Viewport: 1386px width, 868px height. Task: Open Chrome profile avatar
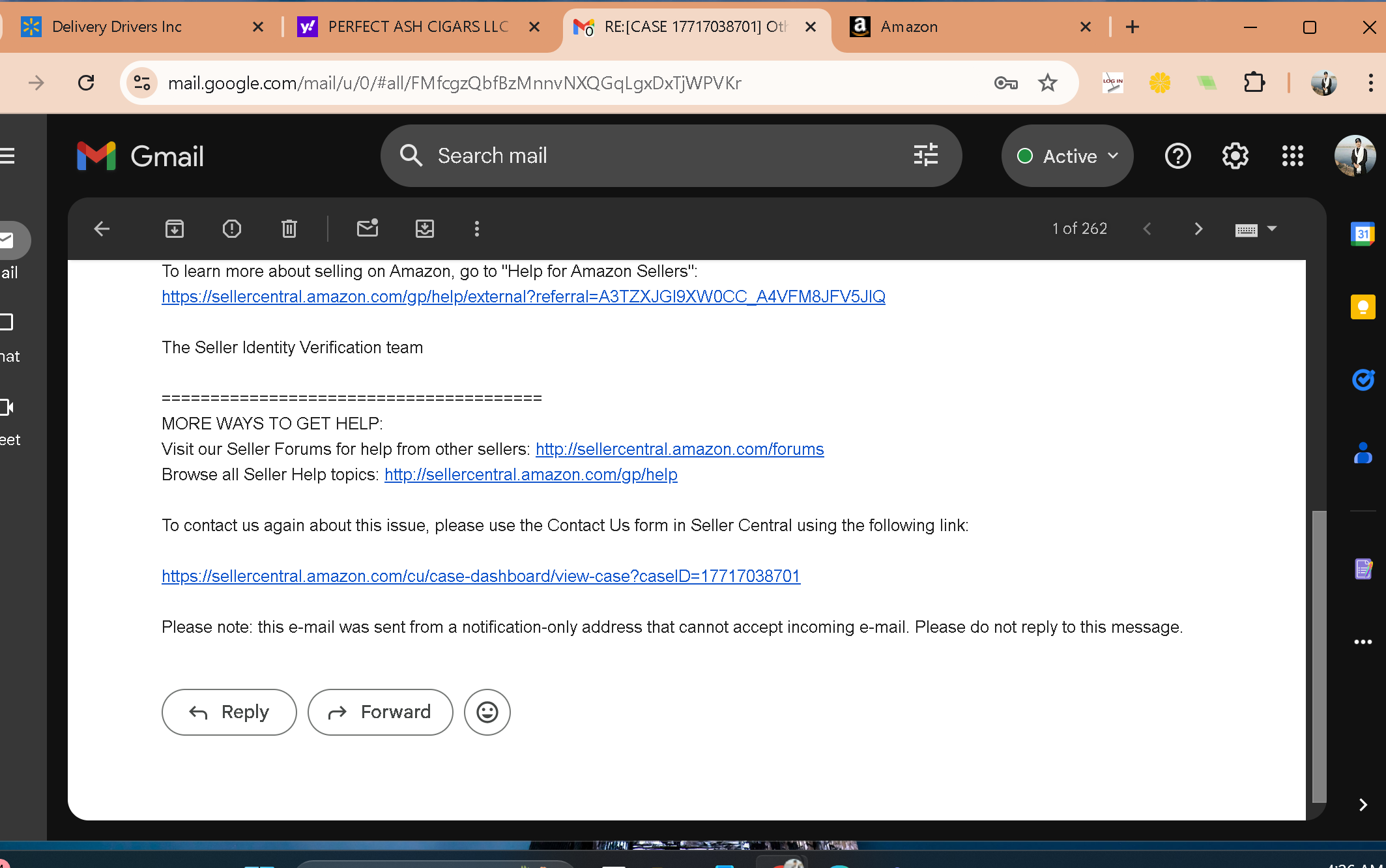point(1323,83)
